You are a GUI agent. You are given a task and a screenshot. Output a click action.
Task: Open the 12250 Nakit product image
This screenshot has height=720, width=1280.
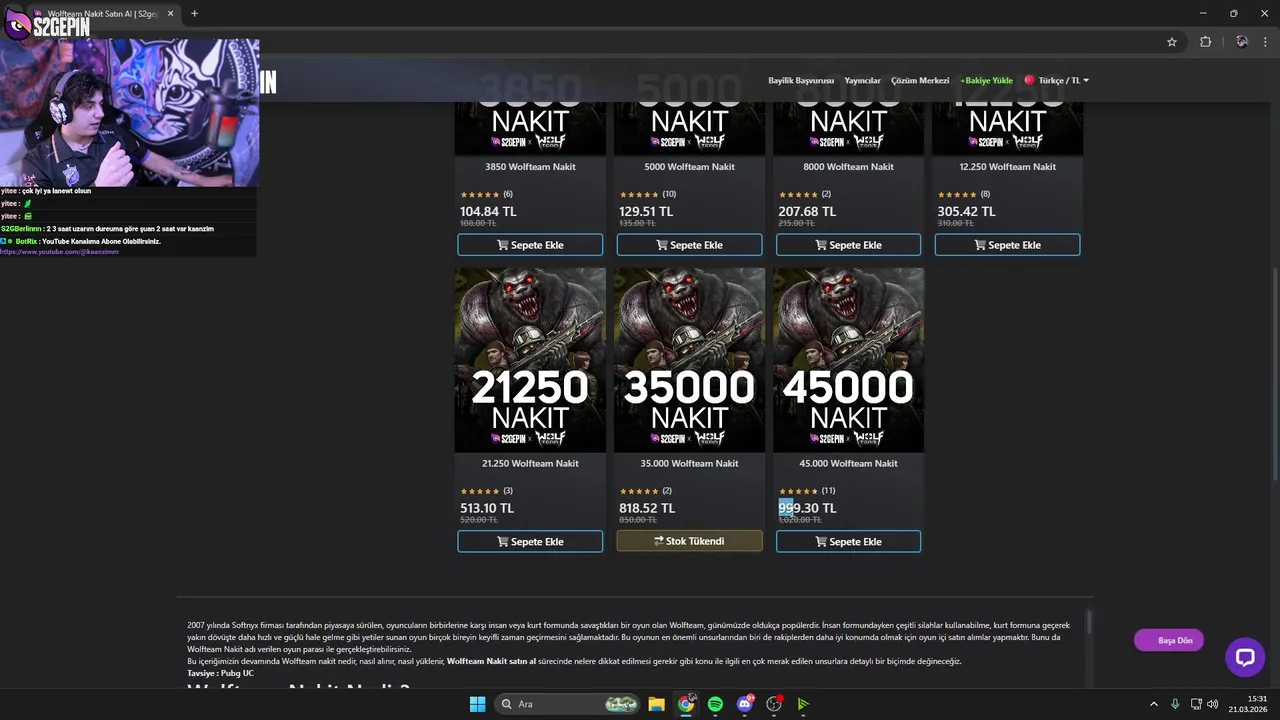[x=1007, y=128]
